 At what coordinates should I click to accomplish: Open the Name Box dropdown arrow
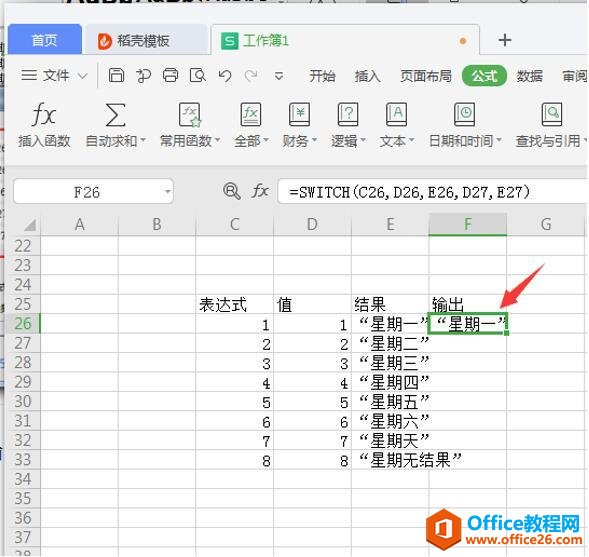click(x=167, y=192)
